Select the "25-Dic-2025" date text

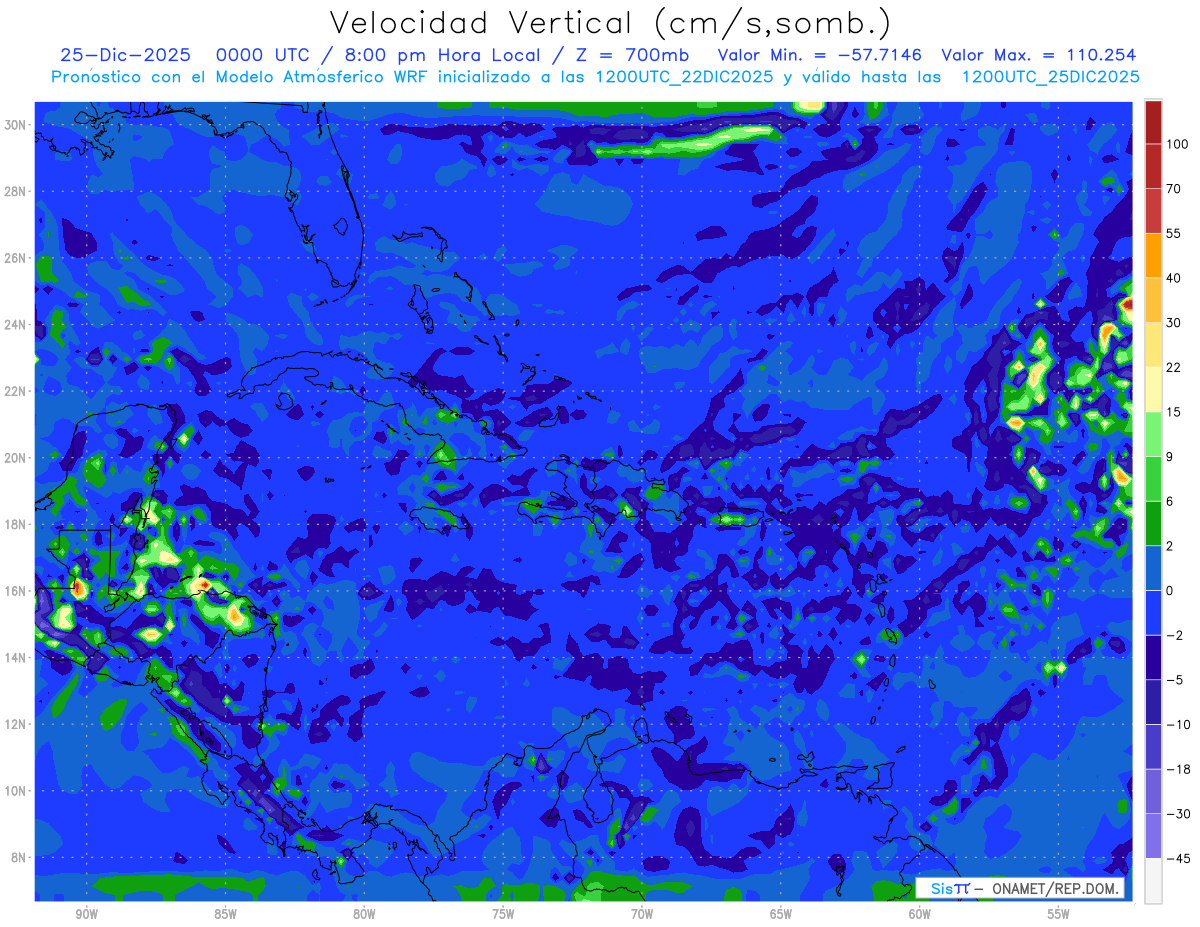(123, 55)
